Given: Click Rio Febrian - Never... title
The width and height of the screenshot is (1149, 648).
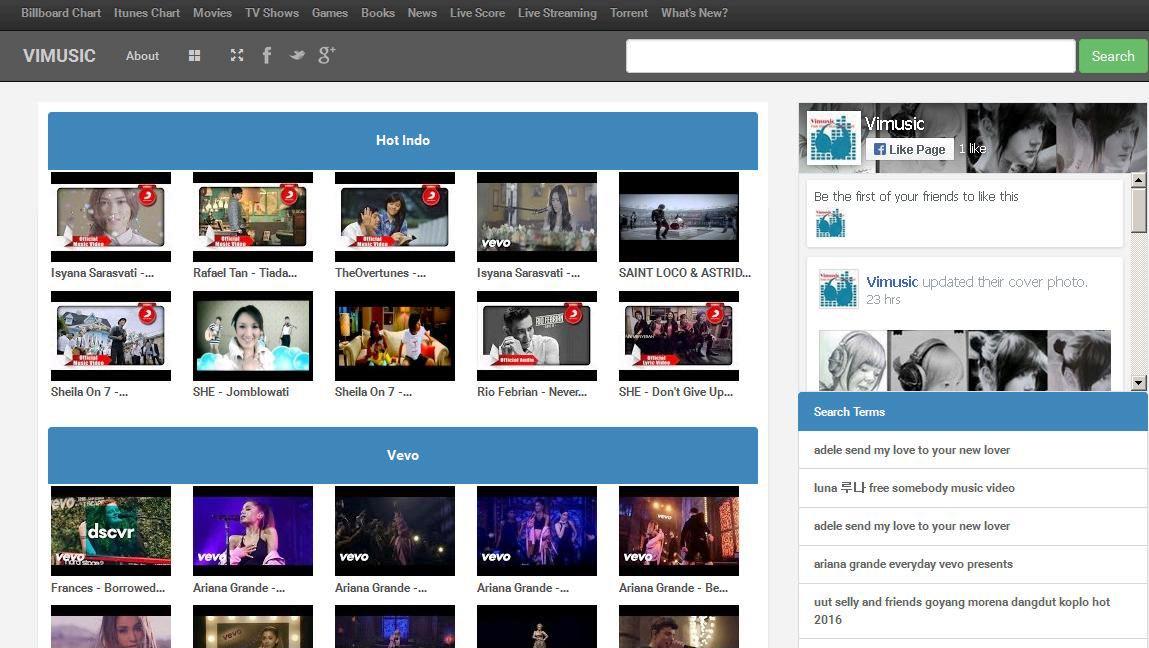Looking at the screenshot, I should coord(532,391).
